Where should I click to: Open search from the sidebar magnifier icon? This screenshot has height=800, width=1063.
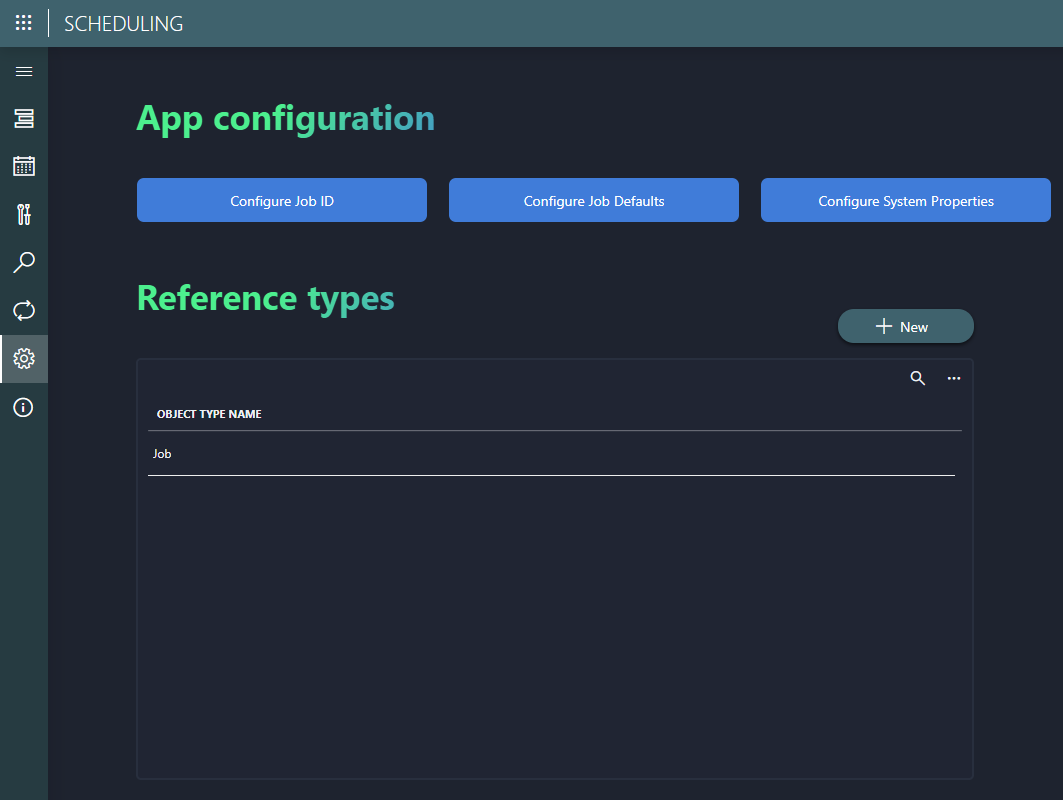(x=23, y=262)
